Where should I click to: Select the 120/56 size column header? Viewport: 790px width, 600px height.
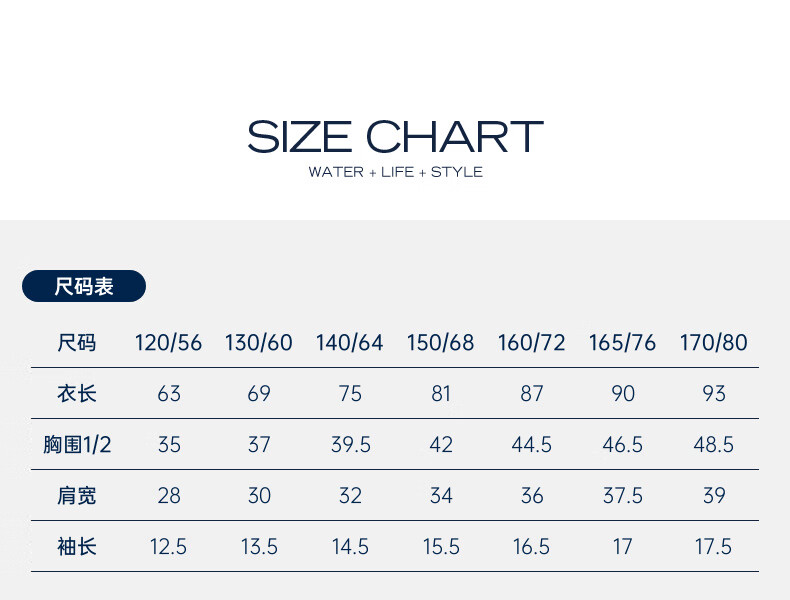[x=168, y=343]
